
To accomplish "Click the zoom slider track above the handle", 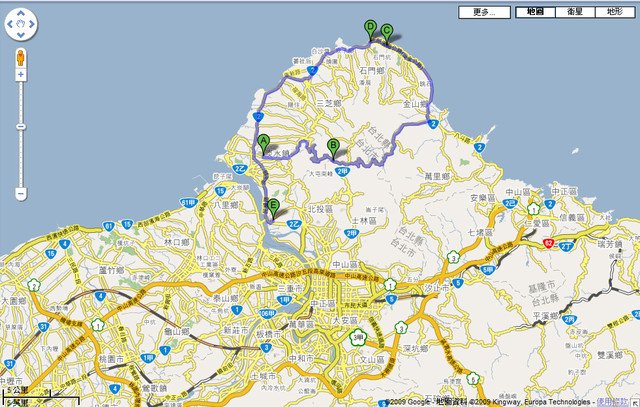I will [x=21, y=102].
